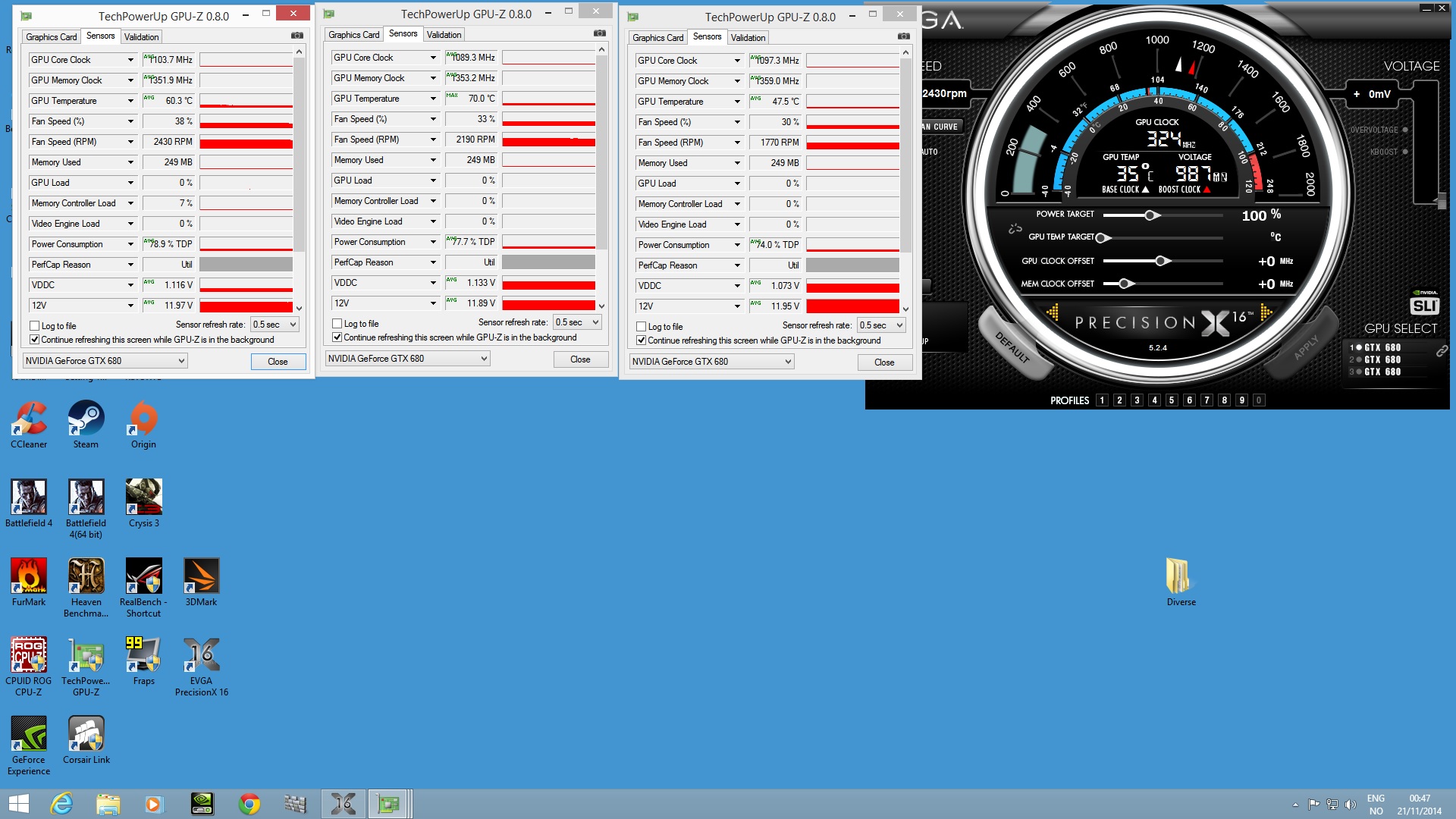Open Internet Explorer from the taskbar
The width and height of the screenshot is (1456, 819).
(61, 804)
